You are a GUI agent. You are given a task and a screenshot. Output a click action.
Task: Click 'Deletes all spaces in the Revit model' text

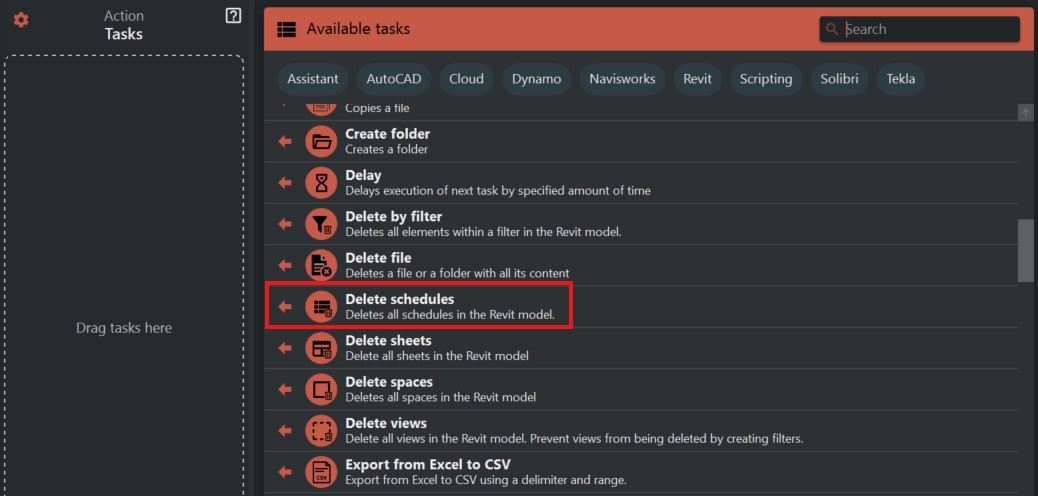click(440, 397)
